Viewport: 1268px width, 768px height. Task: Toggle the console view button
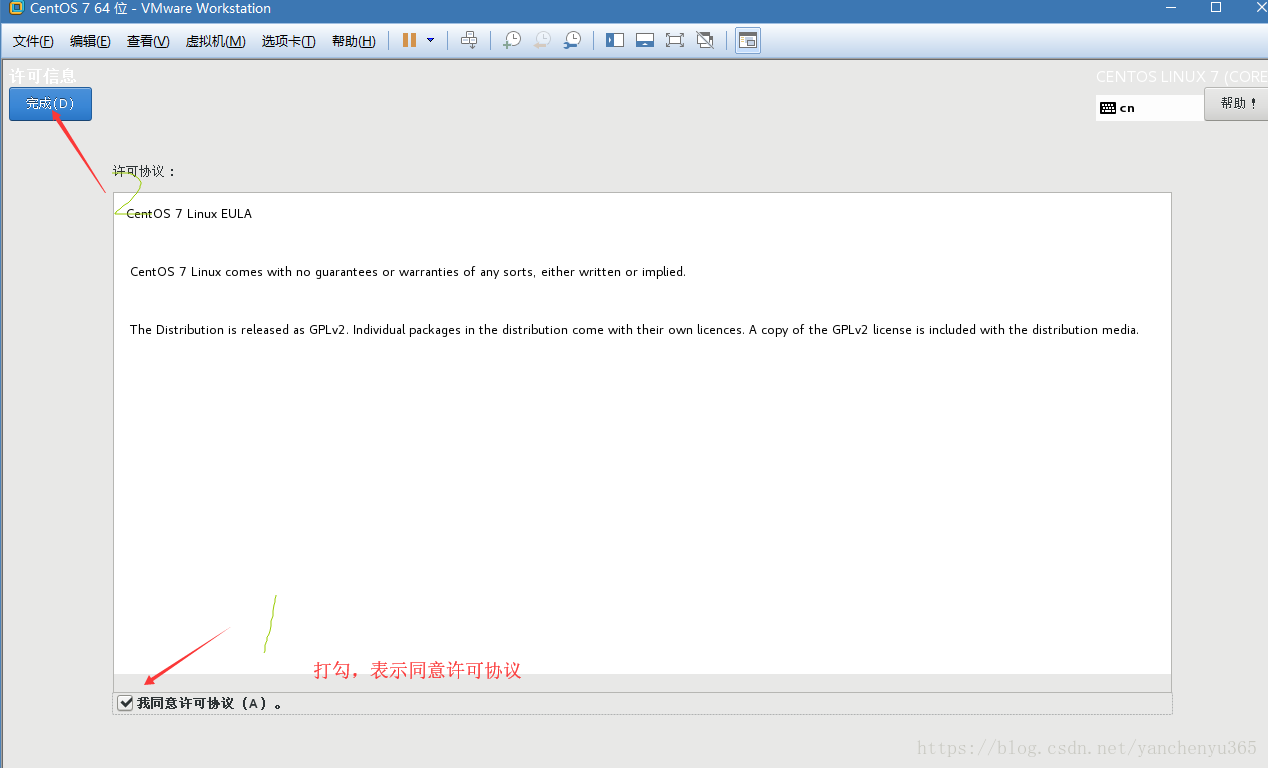point(748,40)
